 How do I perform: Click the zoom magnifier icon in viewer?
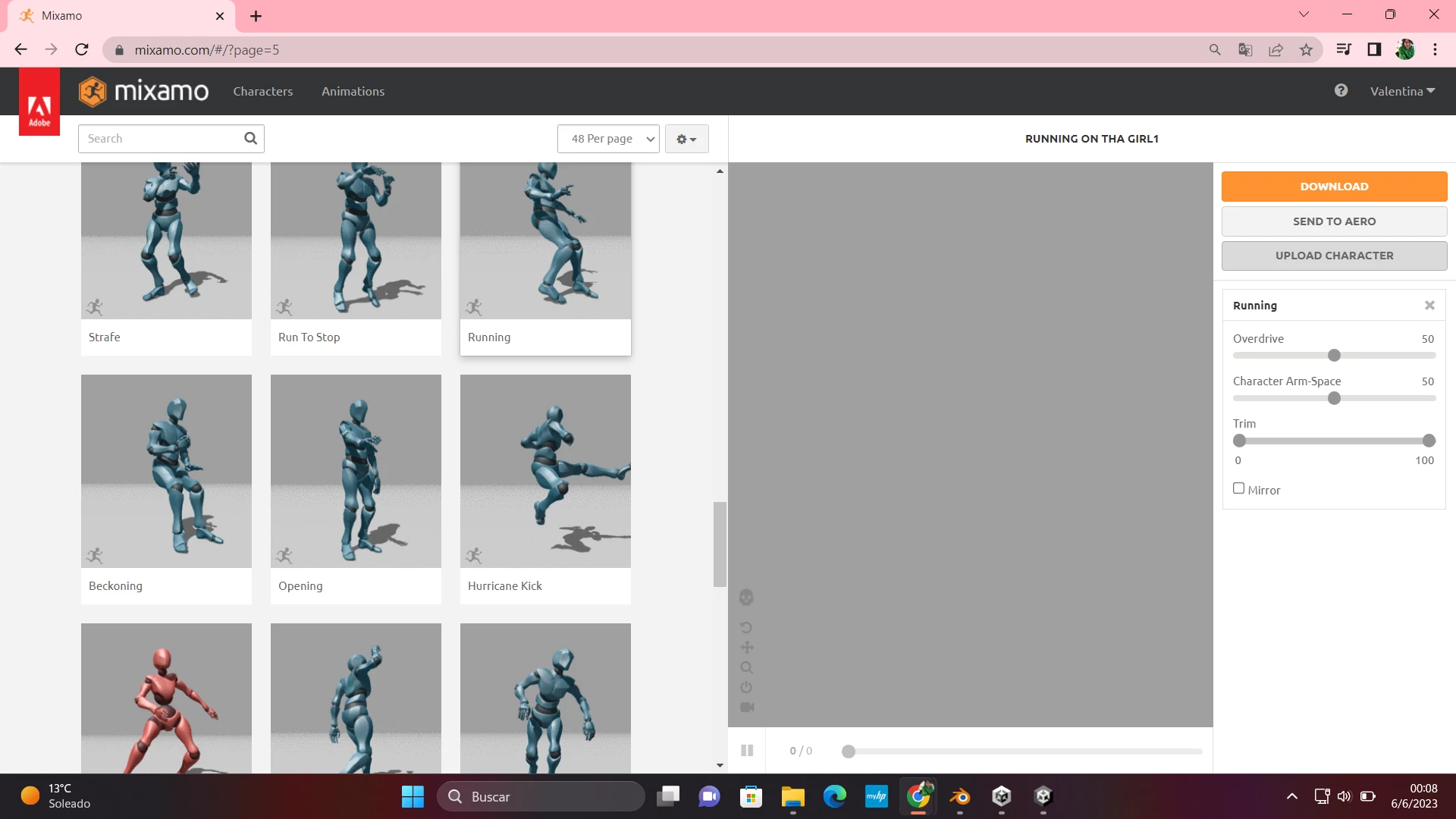pos(746,667)
